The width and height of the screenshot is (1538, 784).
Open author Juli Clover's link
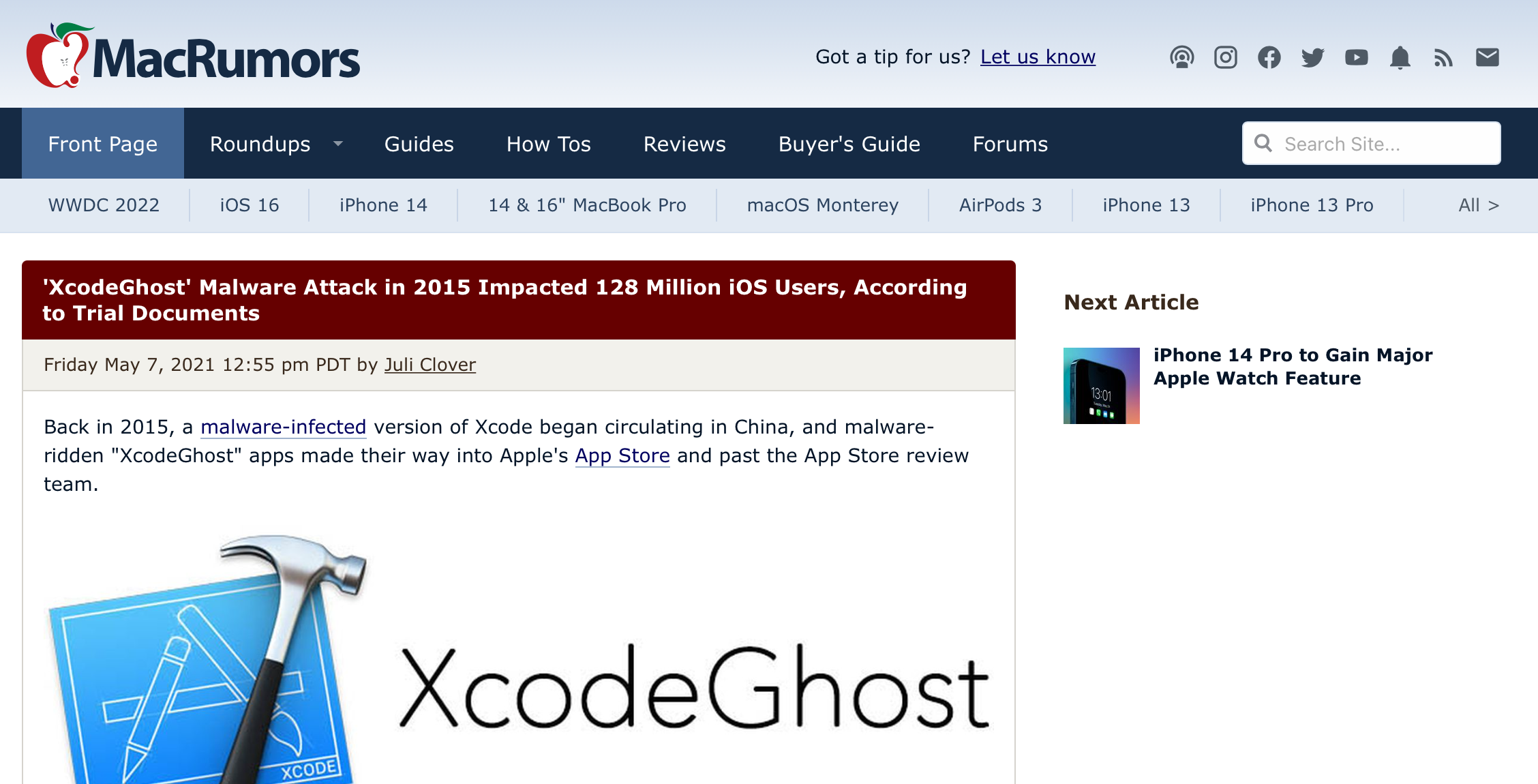pos(429,365)
